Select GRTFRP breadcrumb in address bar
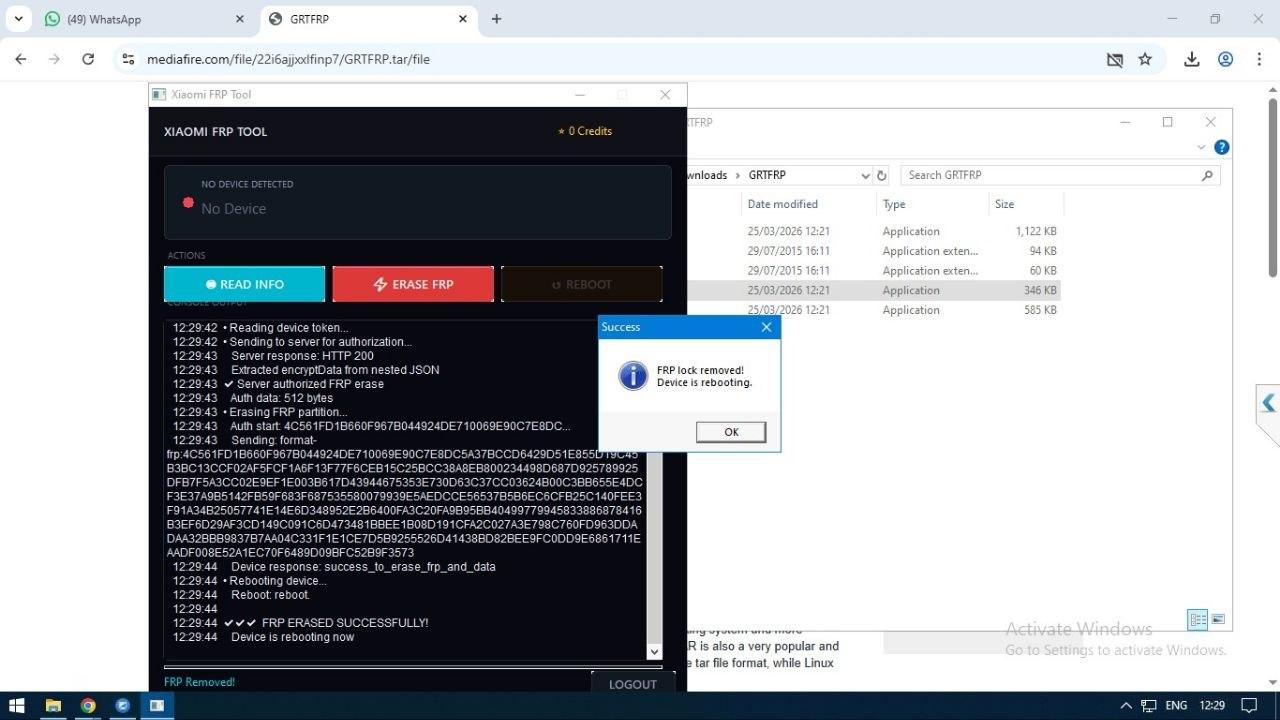The image size is (1280, 720). click(x=767, y=175)
